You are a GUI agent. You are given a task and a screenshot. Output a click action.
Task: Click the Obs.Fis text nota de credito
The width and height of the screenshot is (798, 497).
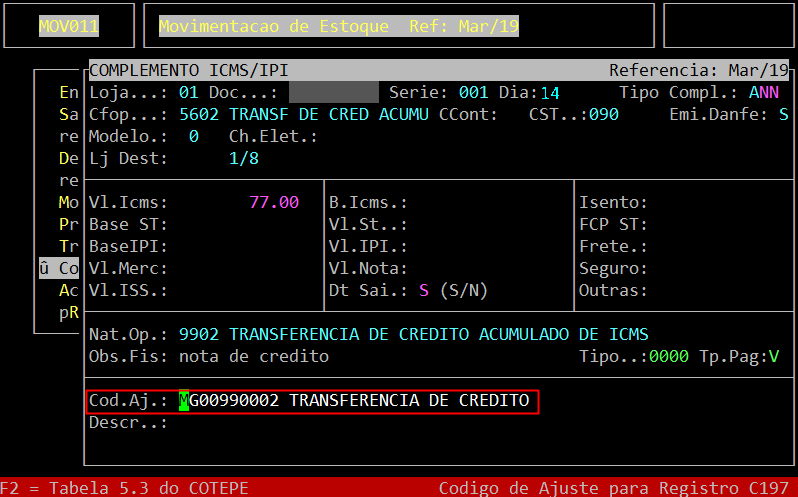coord(254,356)
